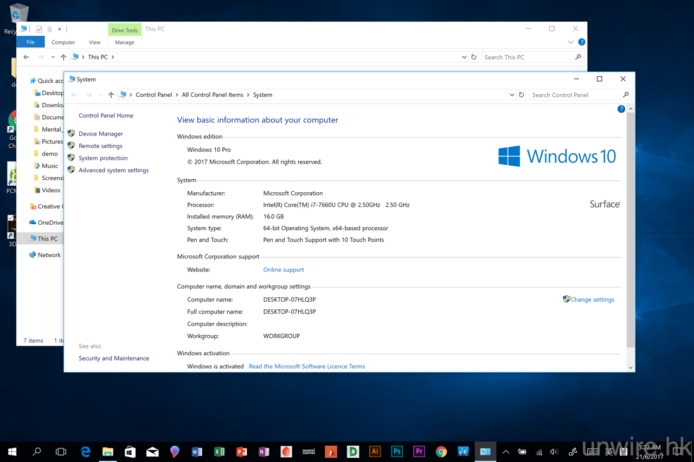
Task: Expand the Quick access tree node
Action: [26, 80]
